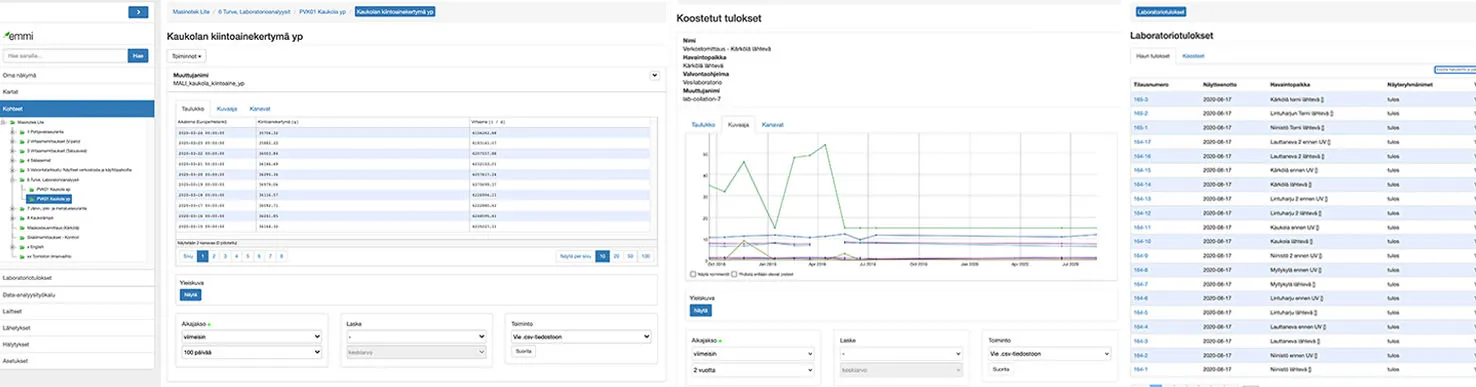Click folder icon of x English node
Image resolution: width=1476 pixels, height=387 pixels.
(x=22, y=246)
